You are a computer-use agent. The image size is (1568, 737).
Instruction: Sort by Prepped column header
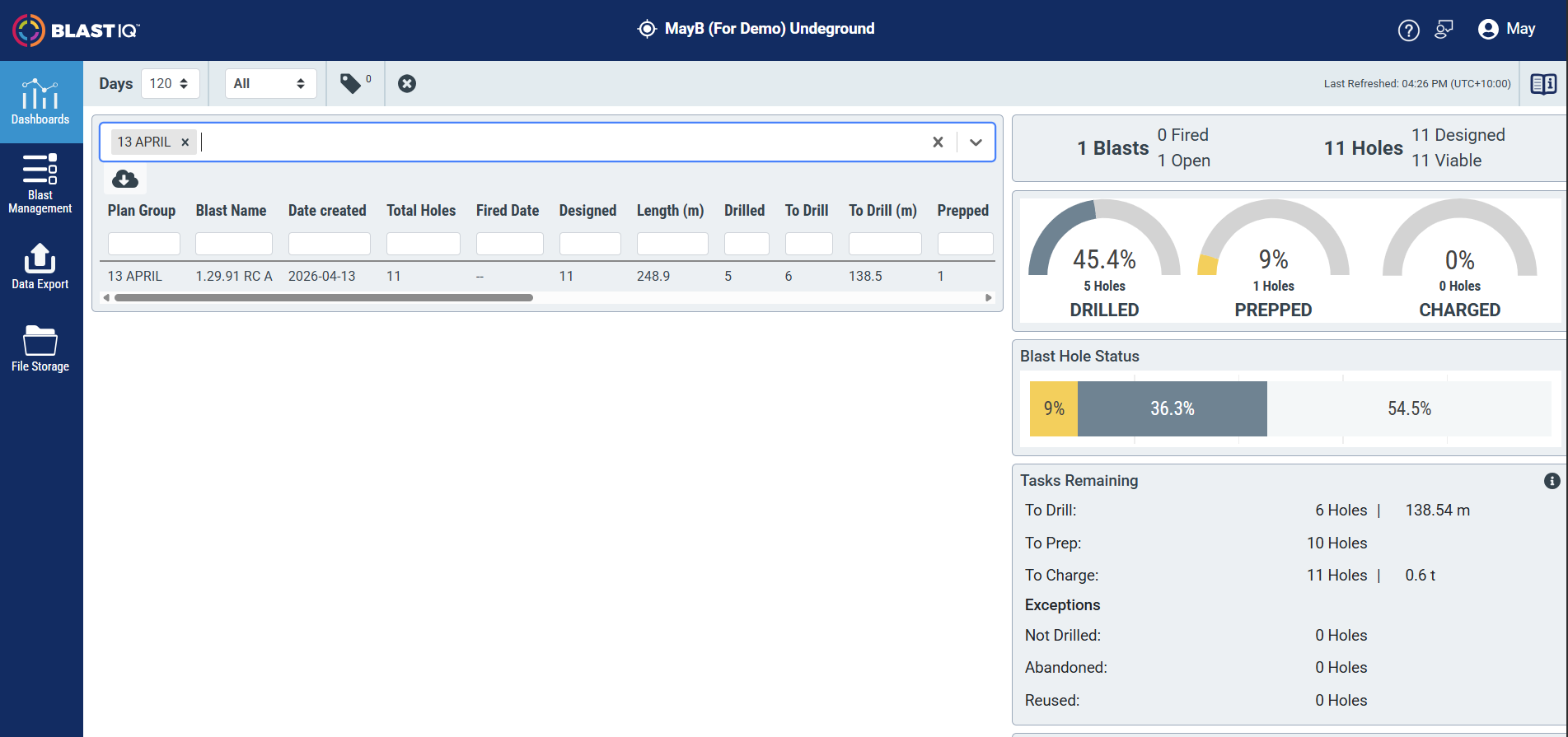[x=962, y=210]
